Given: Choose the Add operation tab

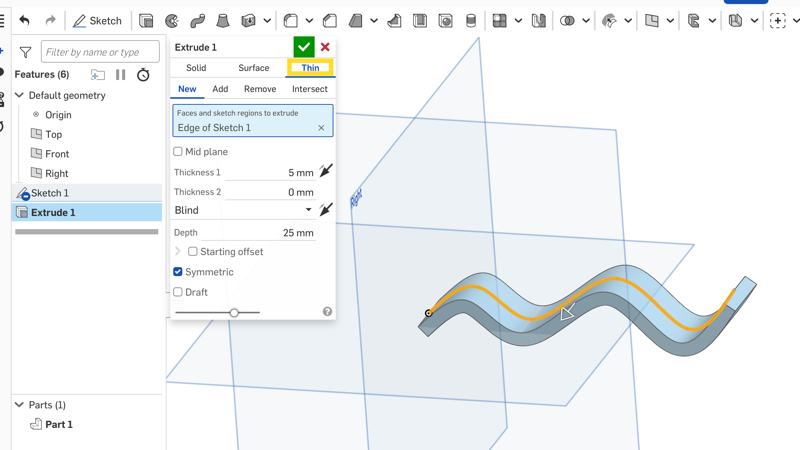Looking at the screenshot, I should point(220,89).
